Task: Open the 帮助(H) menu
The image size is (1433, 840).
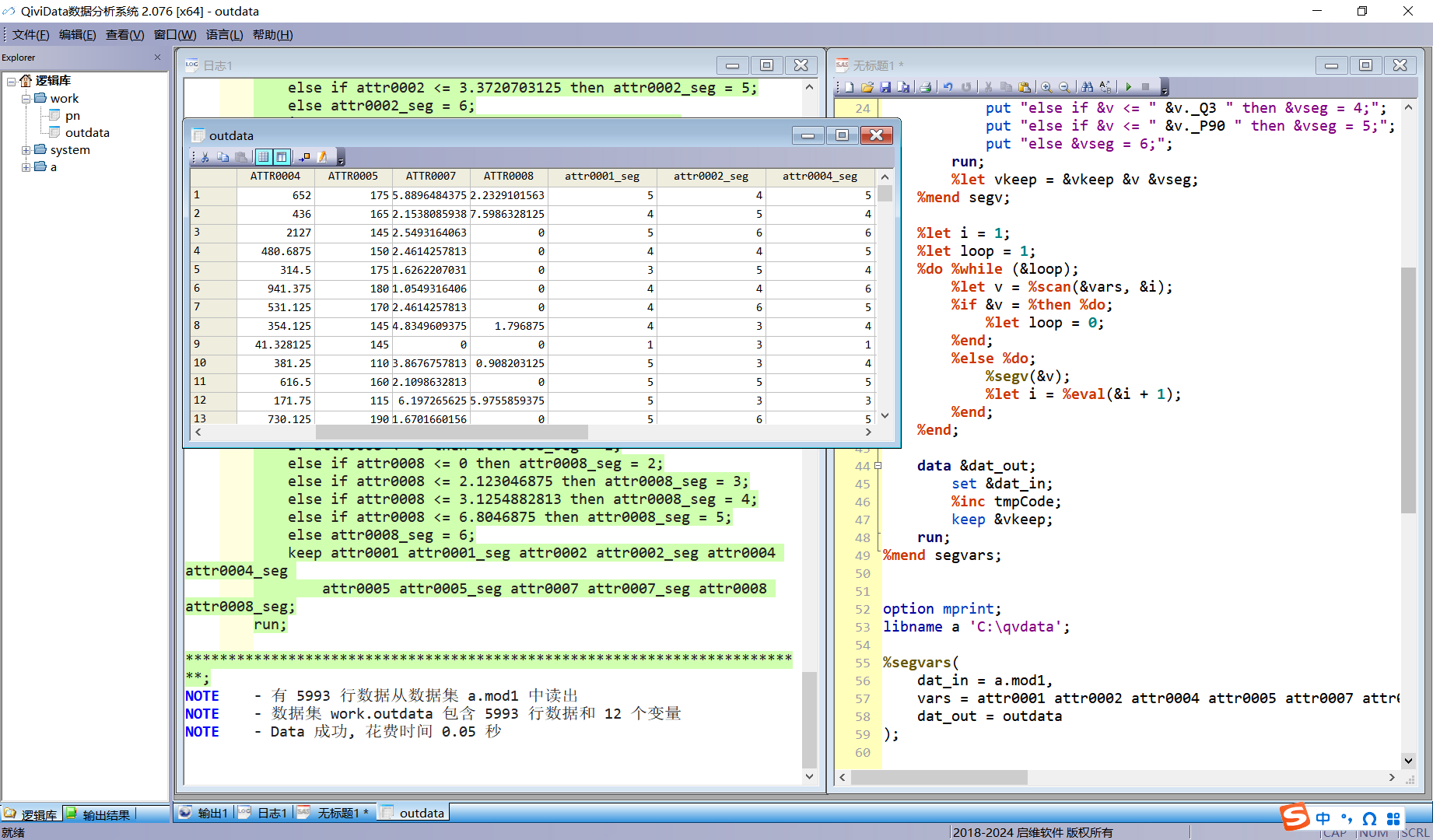Action: click(272, 35)
